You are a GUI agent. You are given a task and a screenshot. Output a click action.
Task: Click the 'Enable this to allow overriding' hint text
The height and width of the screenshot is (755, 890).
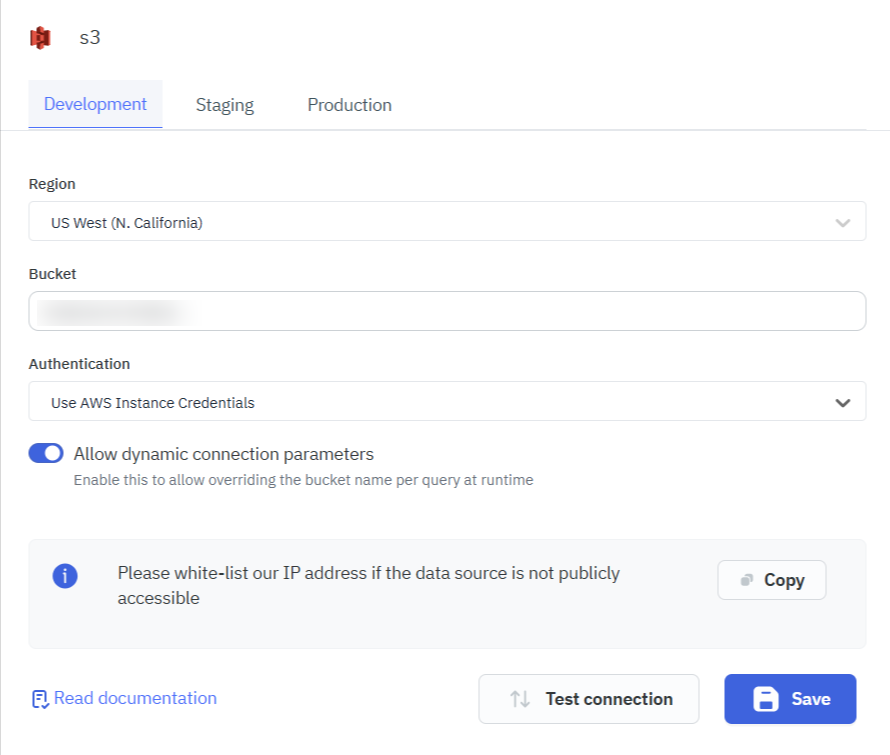click(304, 480)
